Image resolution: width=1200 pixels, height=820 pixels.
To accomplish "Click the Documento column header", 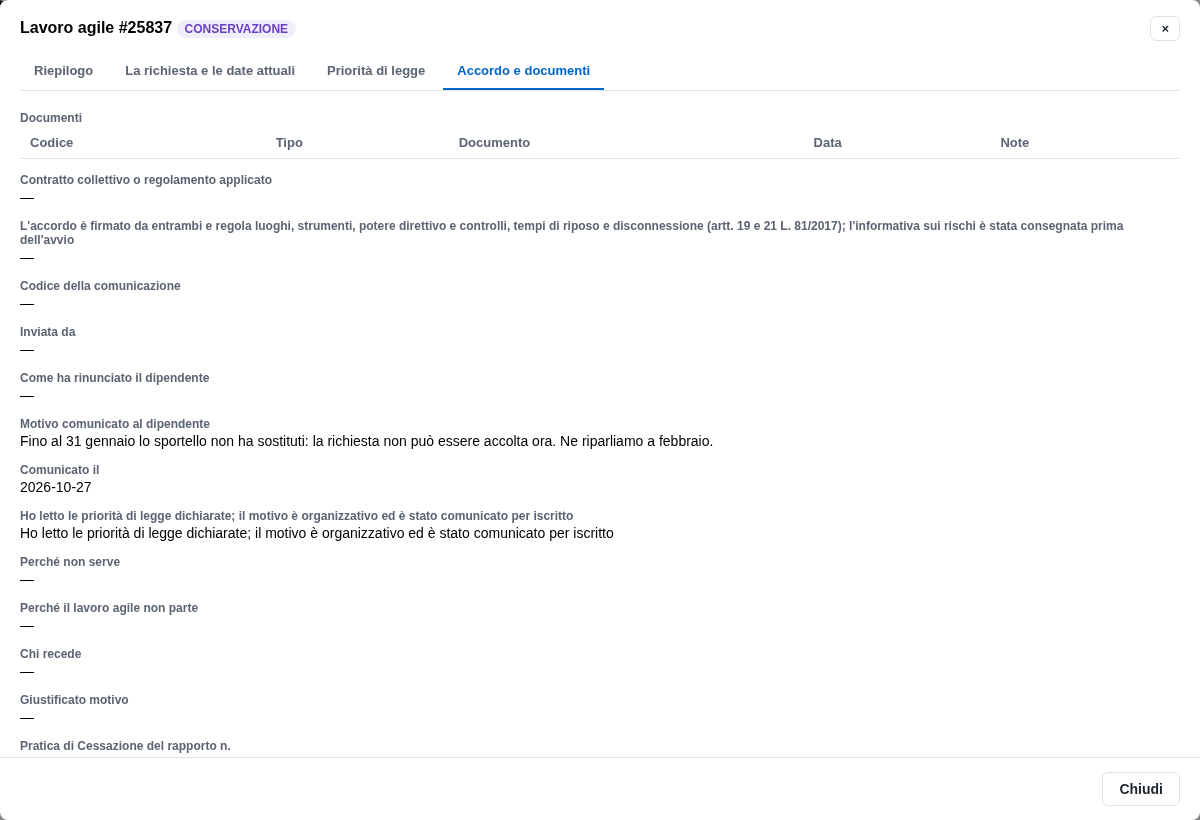I will coord(494,143).
